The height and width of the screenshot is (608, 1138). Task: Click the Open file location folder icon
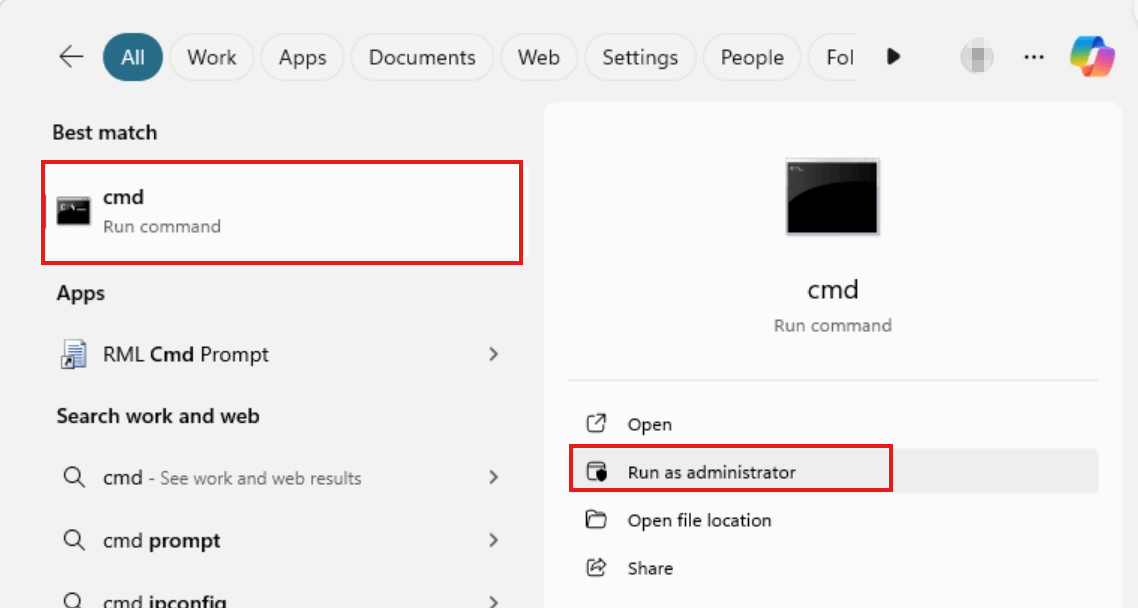click(x=596, y=519)
